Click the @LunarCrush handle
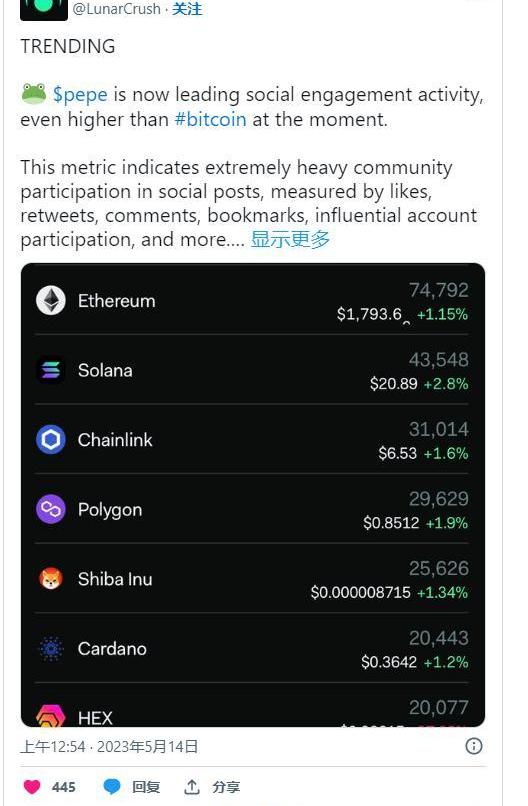This screenshot has height=806, width=528. click(x=117, y=9)
